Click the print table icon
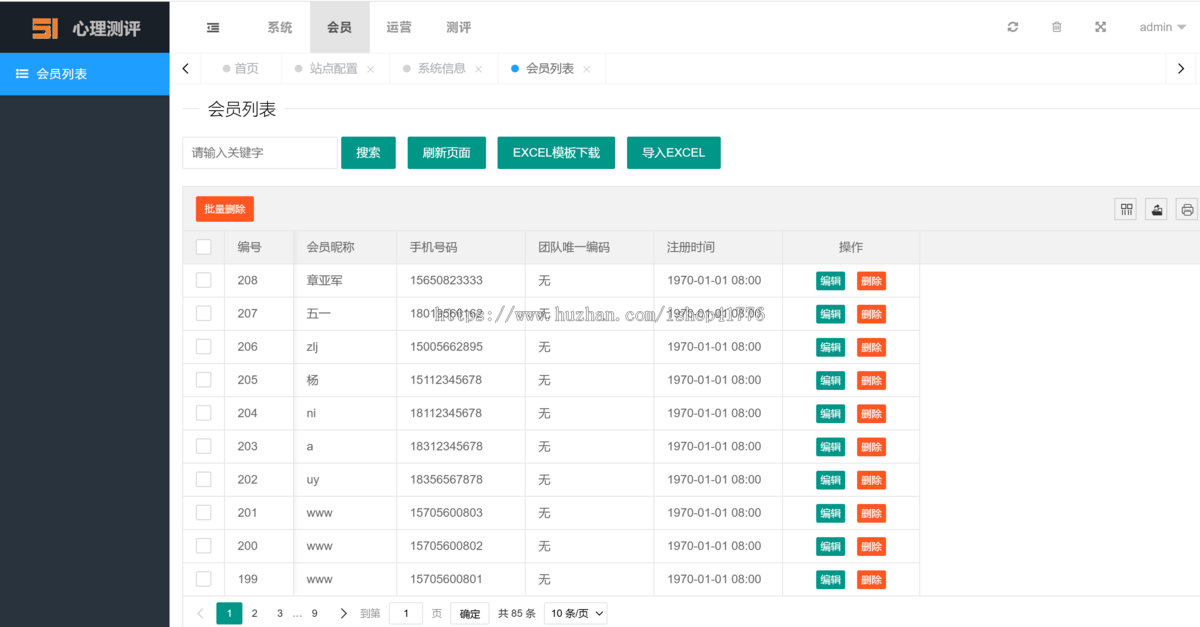Image resolution: width=1200 pixels, height=627 pixels. [x=1187, y=209]
